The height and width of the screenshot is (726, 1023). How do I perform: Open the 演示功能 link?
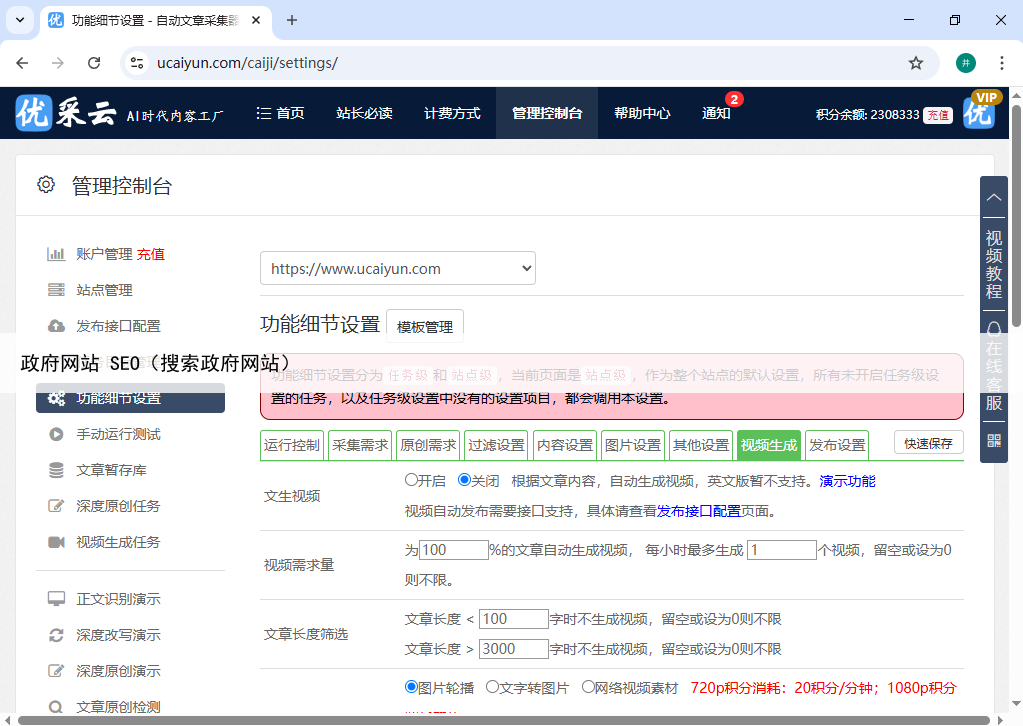[x=847, y=481]
